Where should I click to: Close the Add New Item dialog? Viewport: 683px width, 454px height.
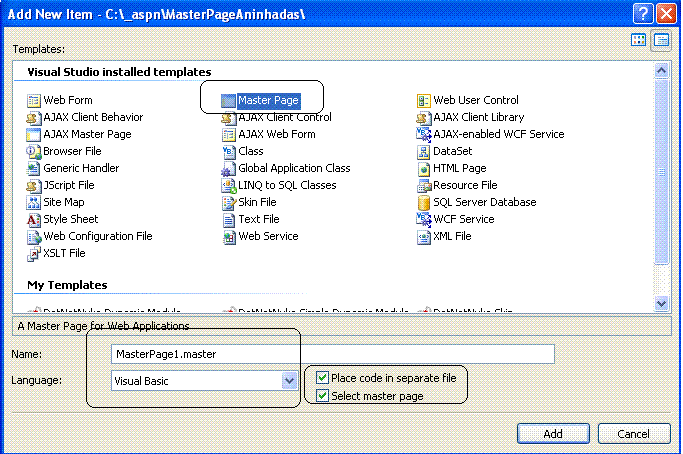666,14
